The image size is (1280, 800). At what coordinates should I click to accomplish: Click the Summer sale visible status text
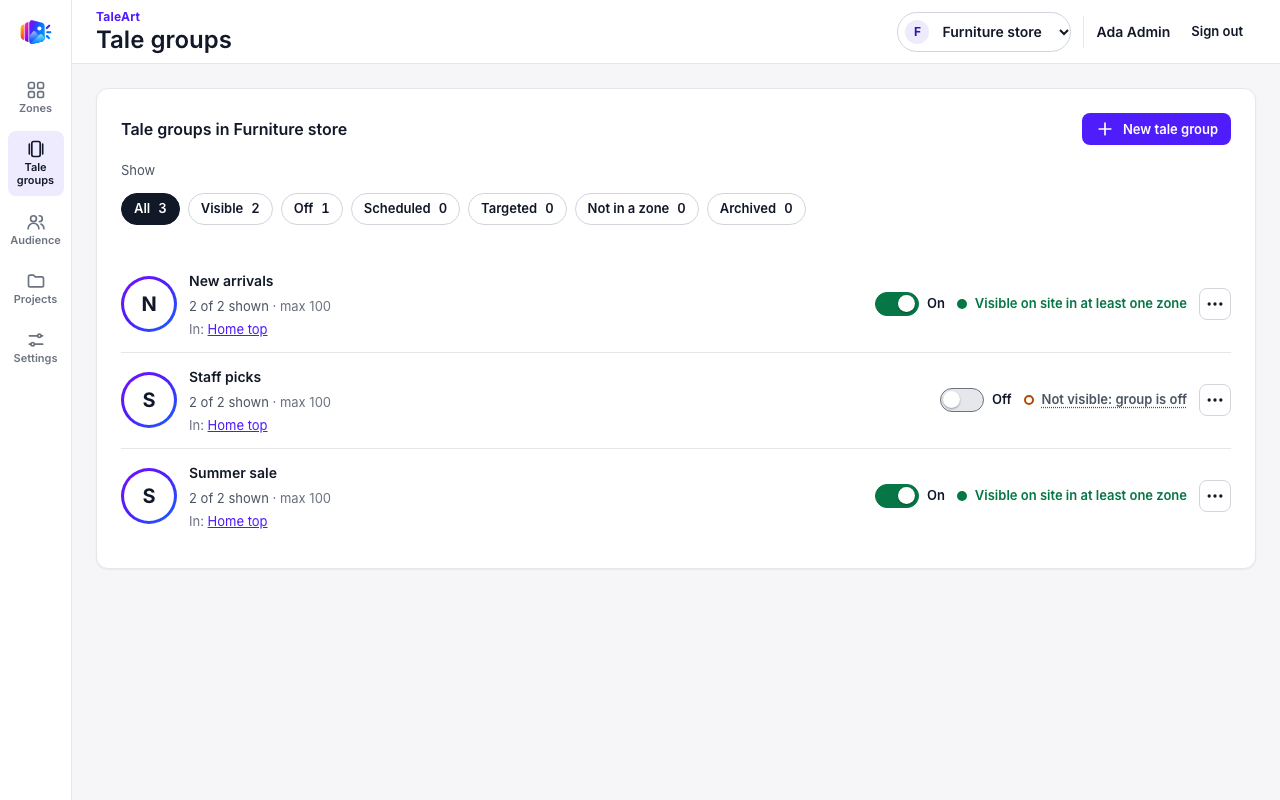point(1081,496)
